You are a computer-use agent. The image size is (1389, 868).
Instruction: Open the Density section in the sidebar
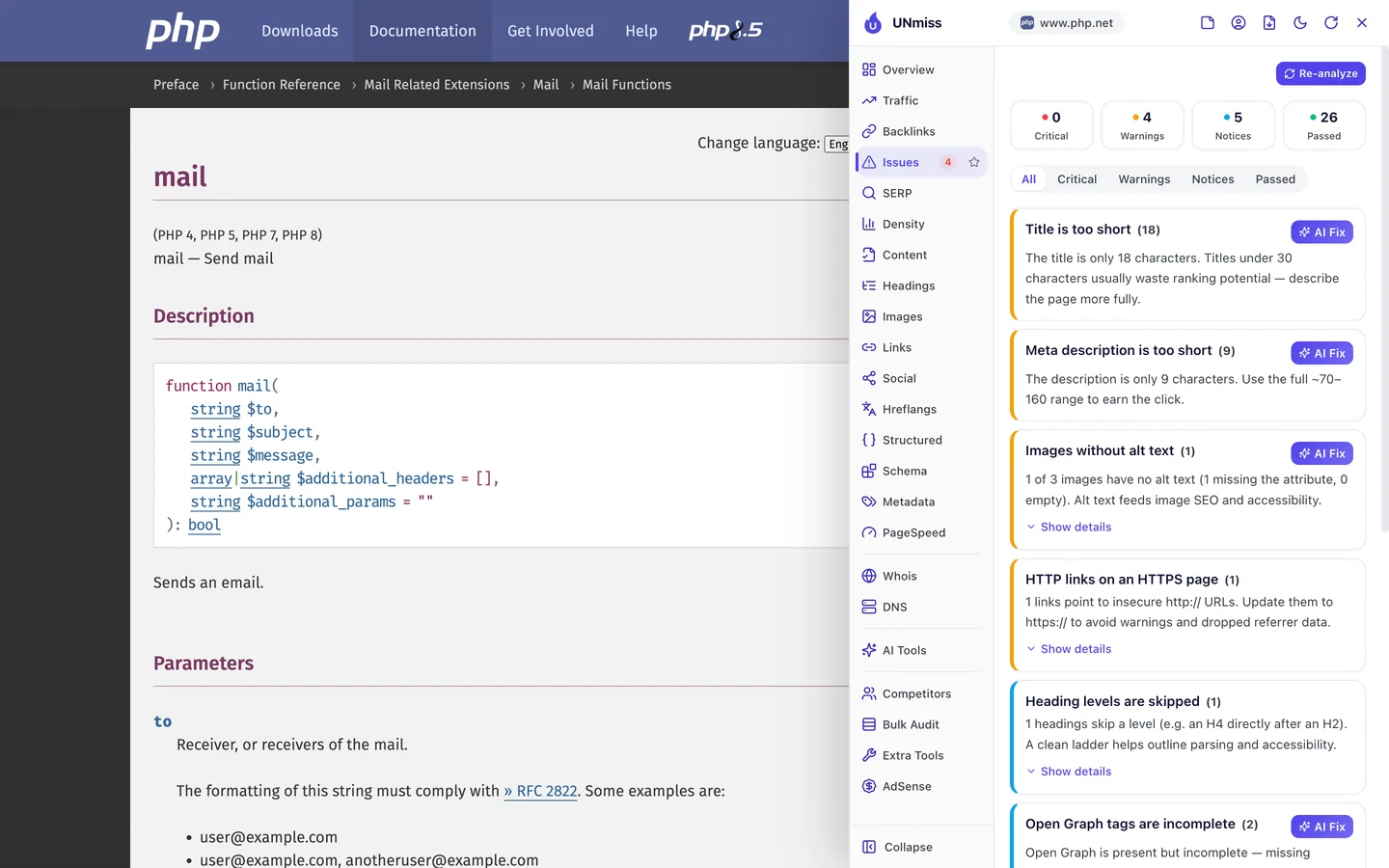tap(921, 224)
